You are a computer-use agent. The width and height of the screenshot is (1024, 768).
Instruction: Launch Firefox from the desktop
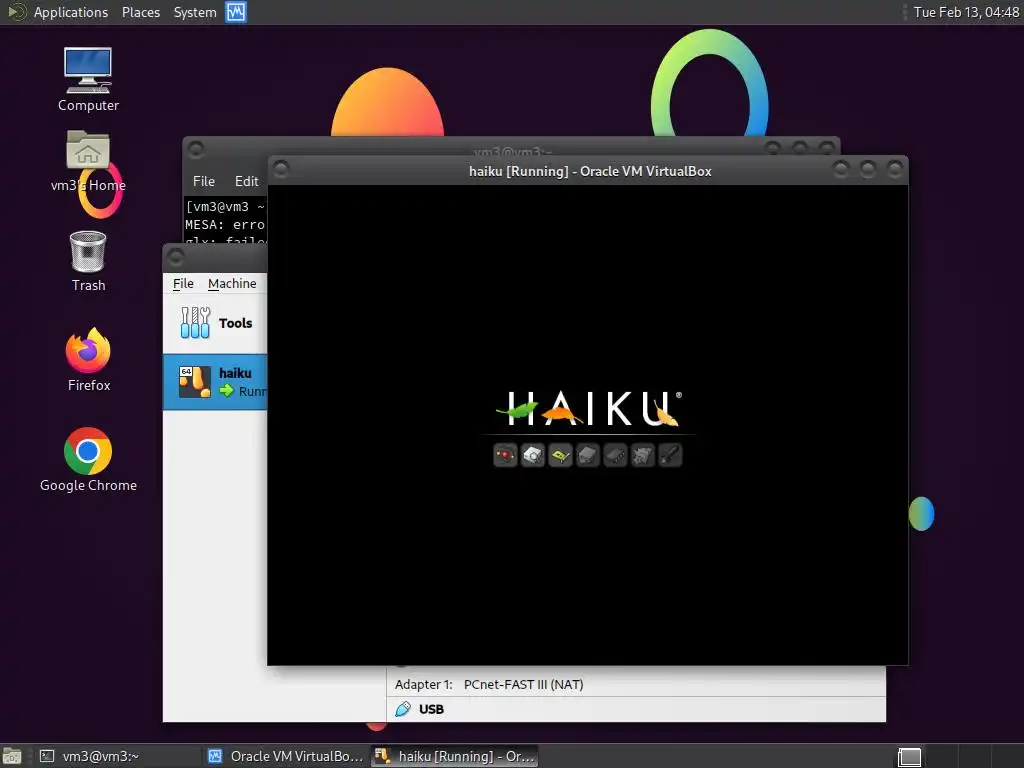(x=88, y=360)
